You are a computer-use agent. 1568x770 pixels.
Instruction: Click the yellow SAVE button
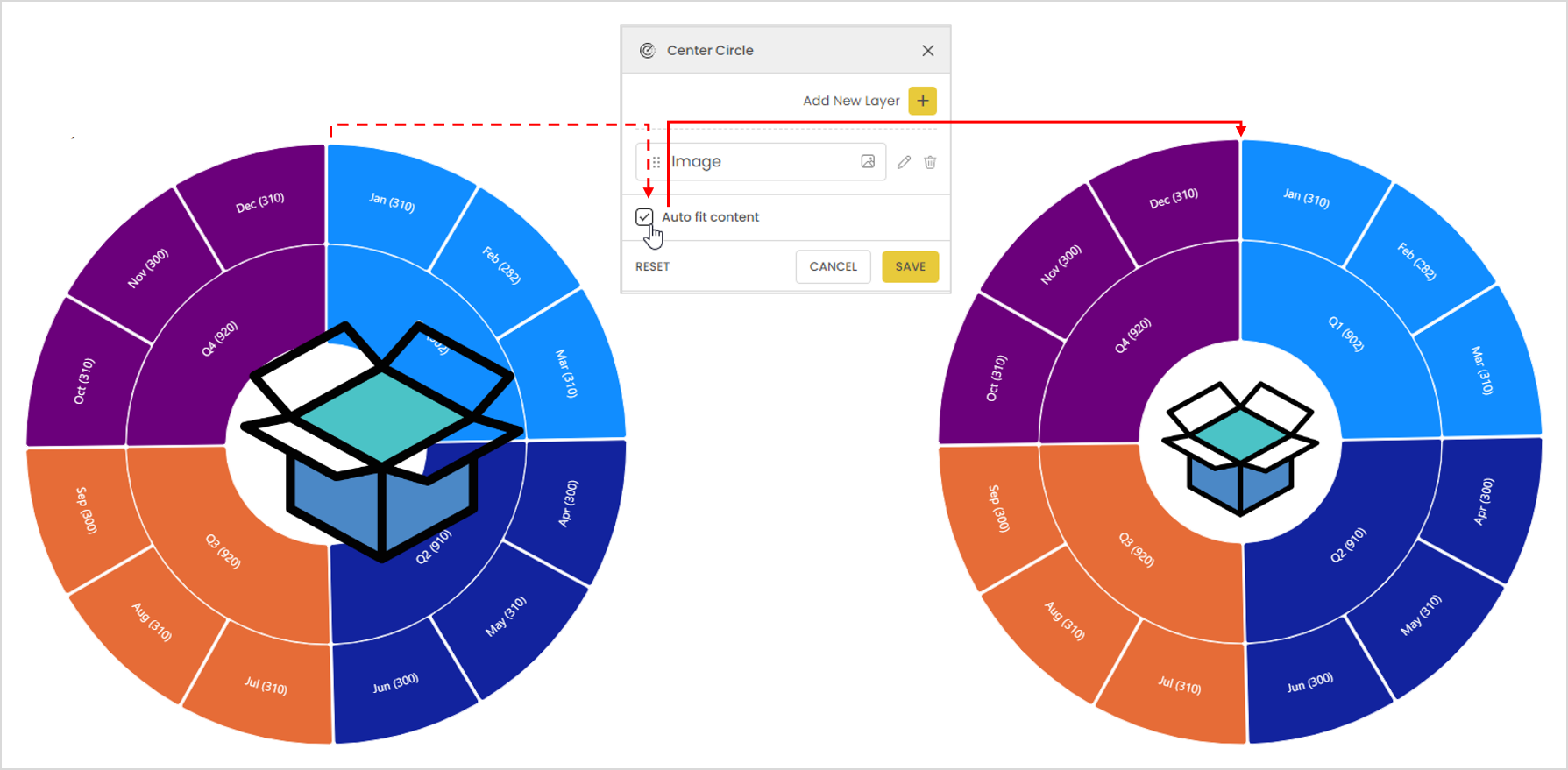point(910,266)
